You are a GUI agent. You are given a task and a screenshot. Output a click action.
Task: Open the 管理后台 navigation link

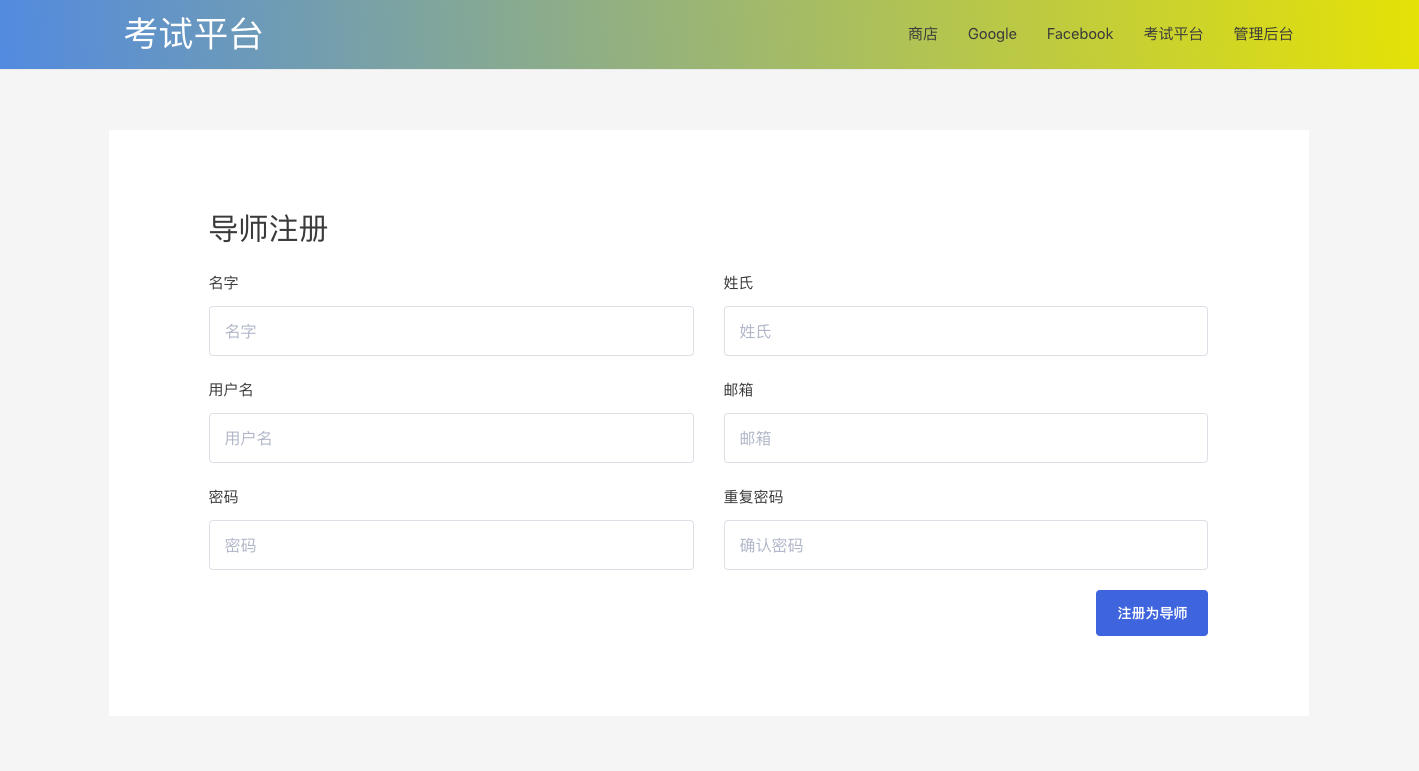coord(1262,34)
